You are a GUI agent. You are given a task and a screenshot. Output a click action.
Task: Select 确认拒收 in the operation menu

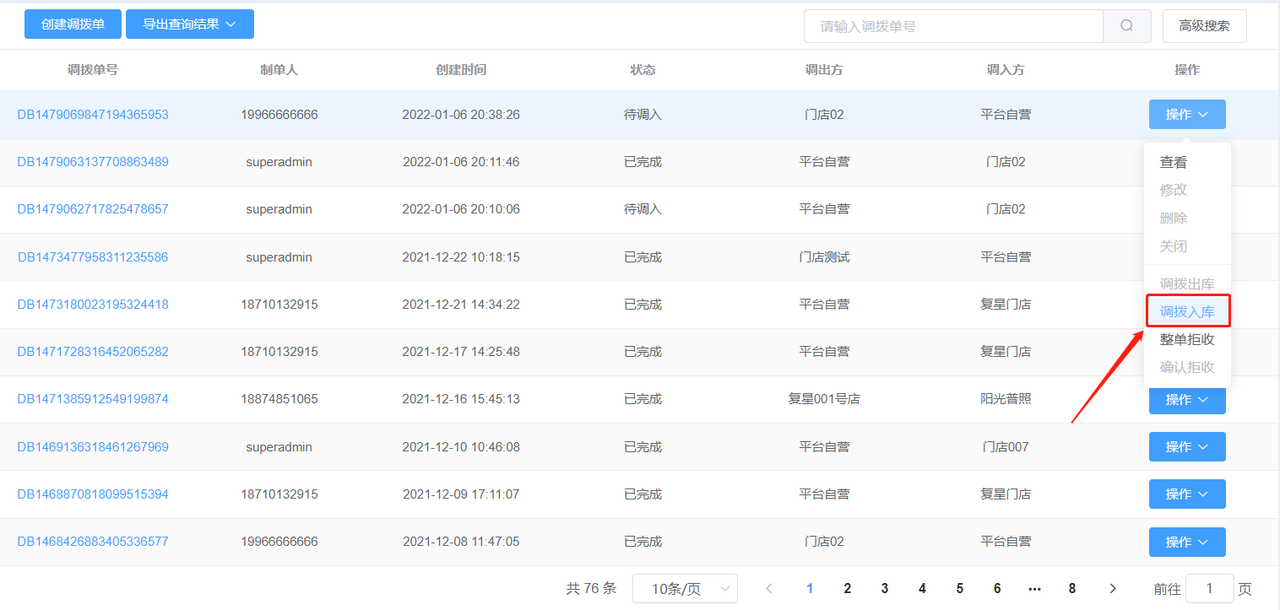(1187, 367)
